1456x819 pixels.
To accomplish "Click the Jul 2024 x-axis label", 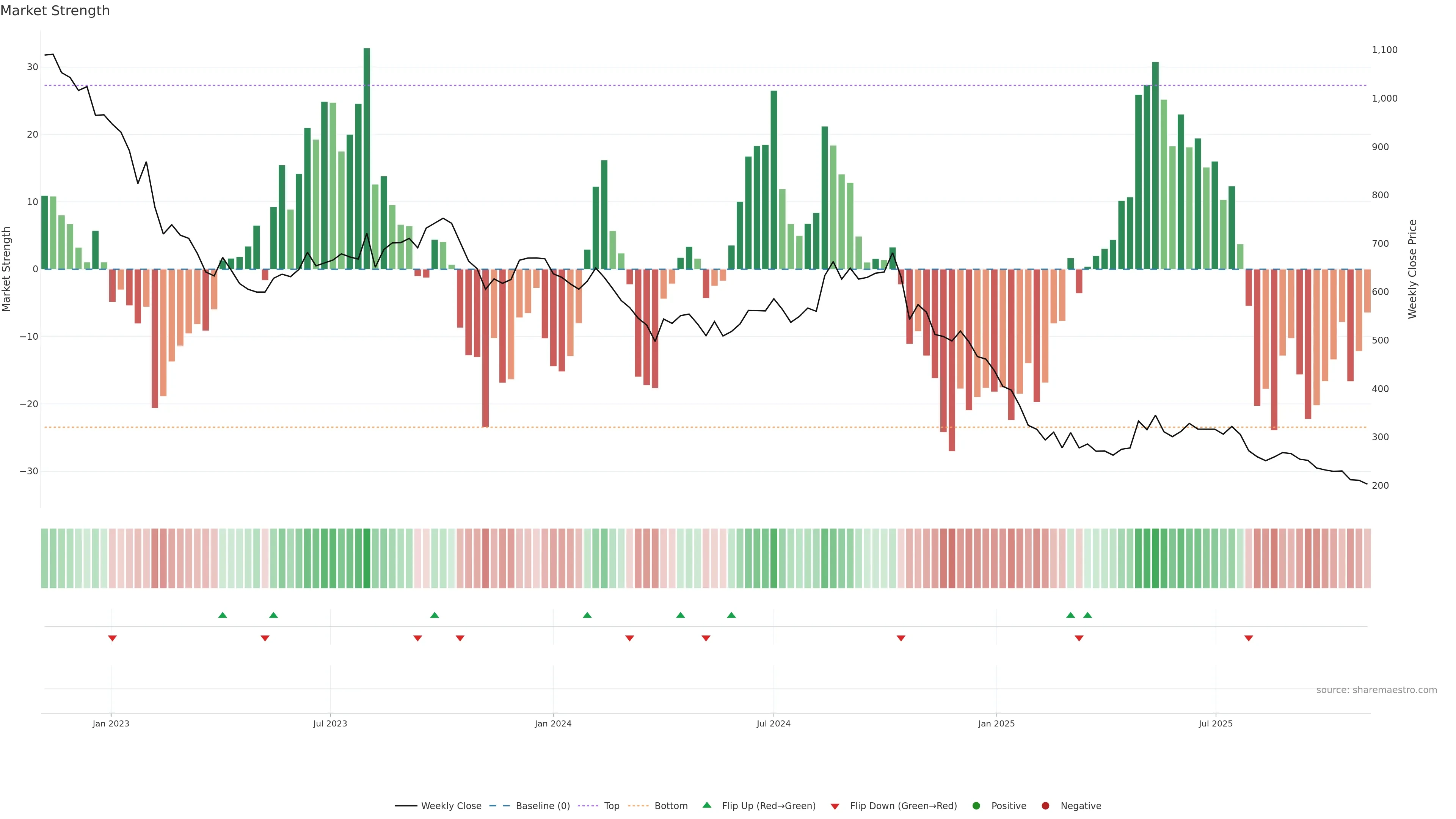I will click(773, 723).
